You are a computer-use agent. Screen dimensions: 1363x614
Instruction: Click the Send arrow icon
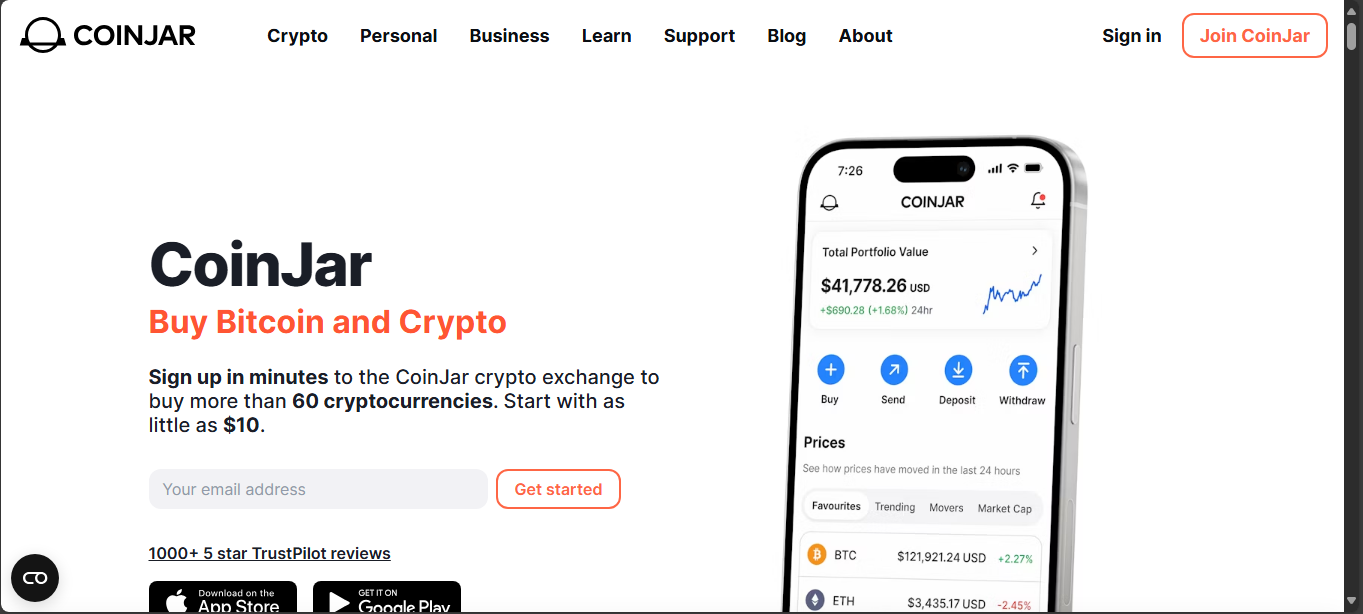click(x=893, y=371)
